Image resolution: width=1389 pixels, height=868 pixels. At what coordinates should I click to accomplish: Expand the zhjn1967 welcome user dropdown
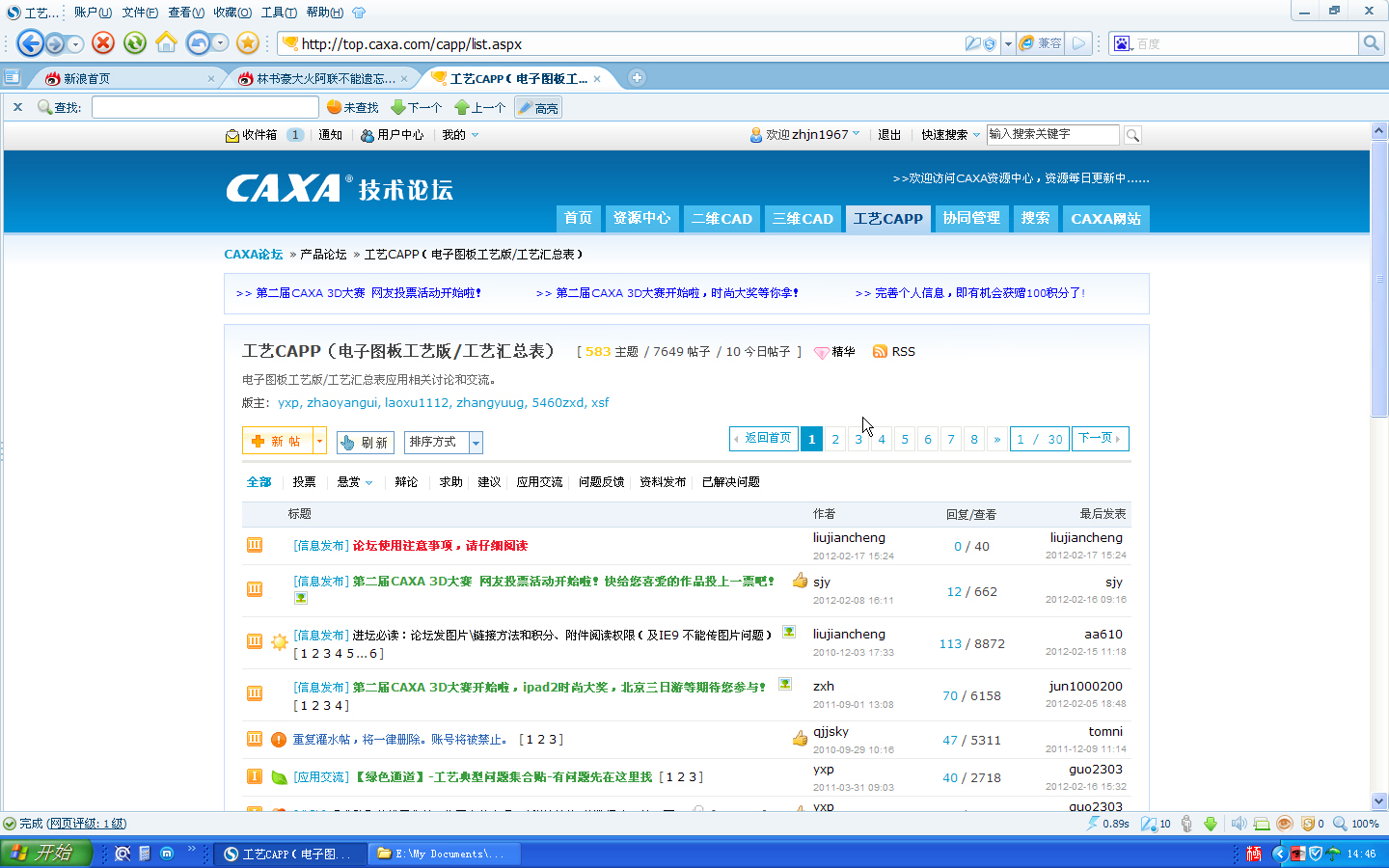(856, 134)
